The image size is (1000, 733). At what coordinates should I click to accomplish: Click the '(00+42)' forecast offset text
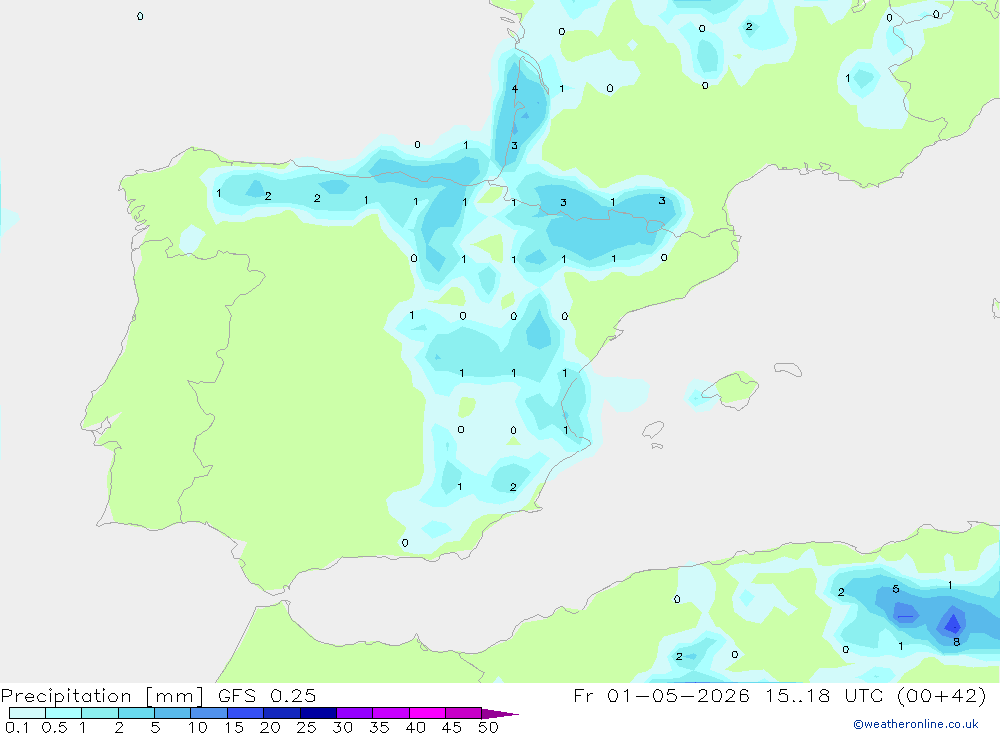(x=941, y=695)
